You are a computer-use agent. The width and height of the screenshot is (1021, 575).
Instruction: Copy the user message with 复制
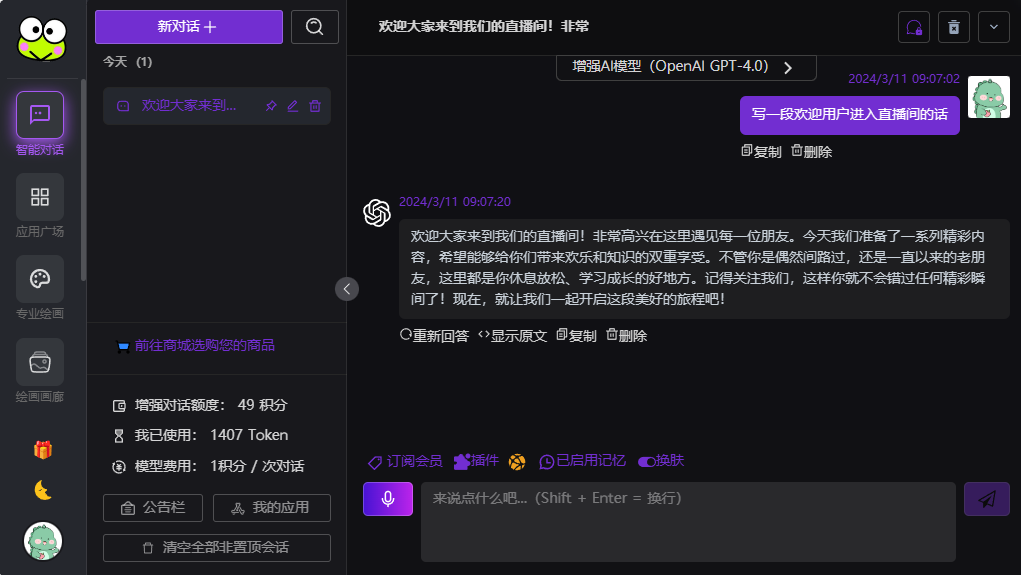[x=761, y=151]
